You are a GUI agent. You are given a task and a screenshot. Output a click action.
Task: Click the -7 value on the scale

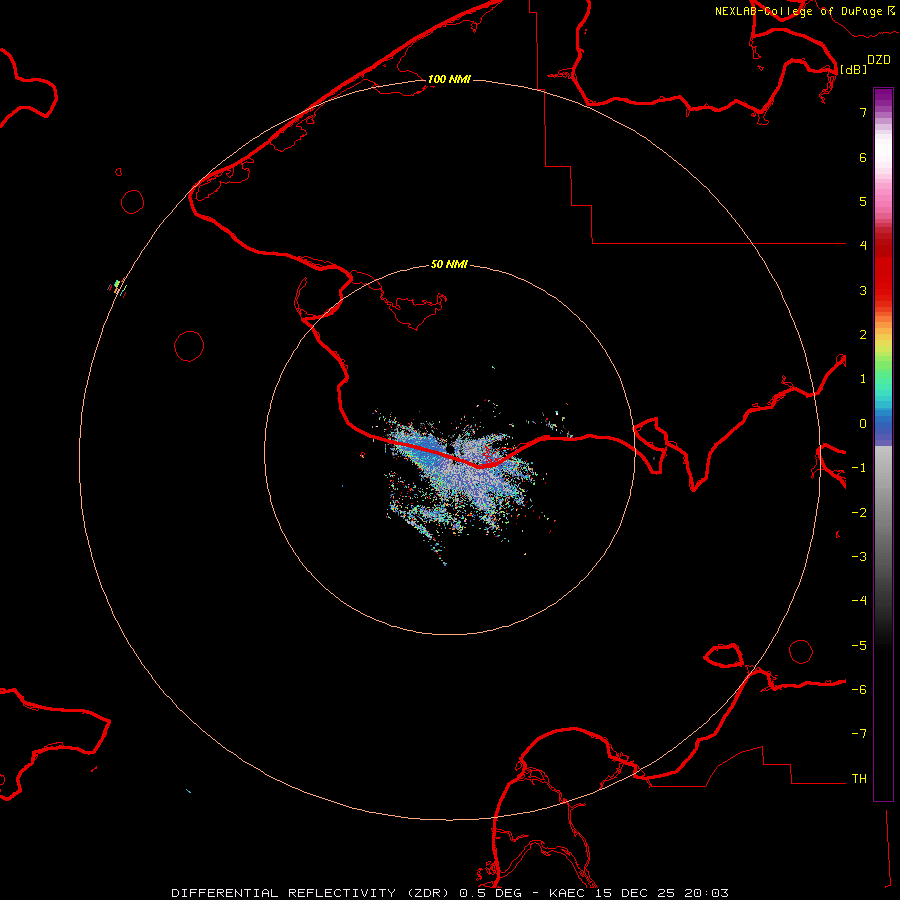point(859,734)
